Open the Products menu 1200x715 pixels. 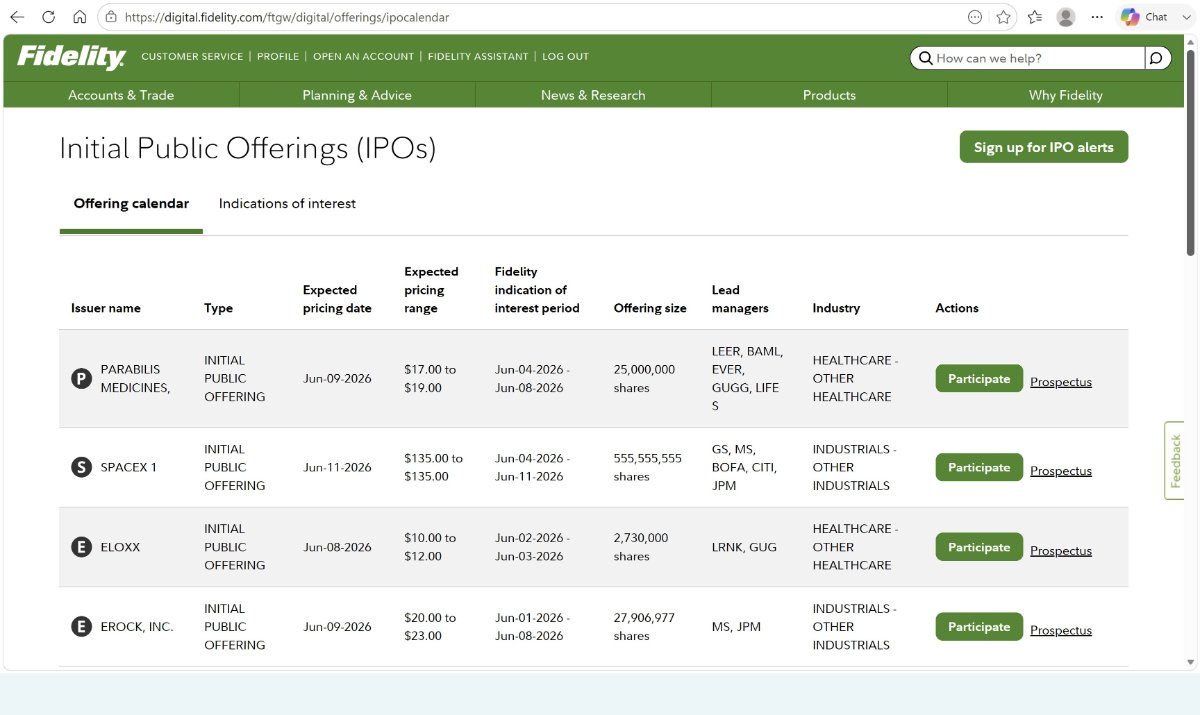pos(829,95)
